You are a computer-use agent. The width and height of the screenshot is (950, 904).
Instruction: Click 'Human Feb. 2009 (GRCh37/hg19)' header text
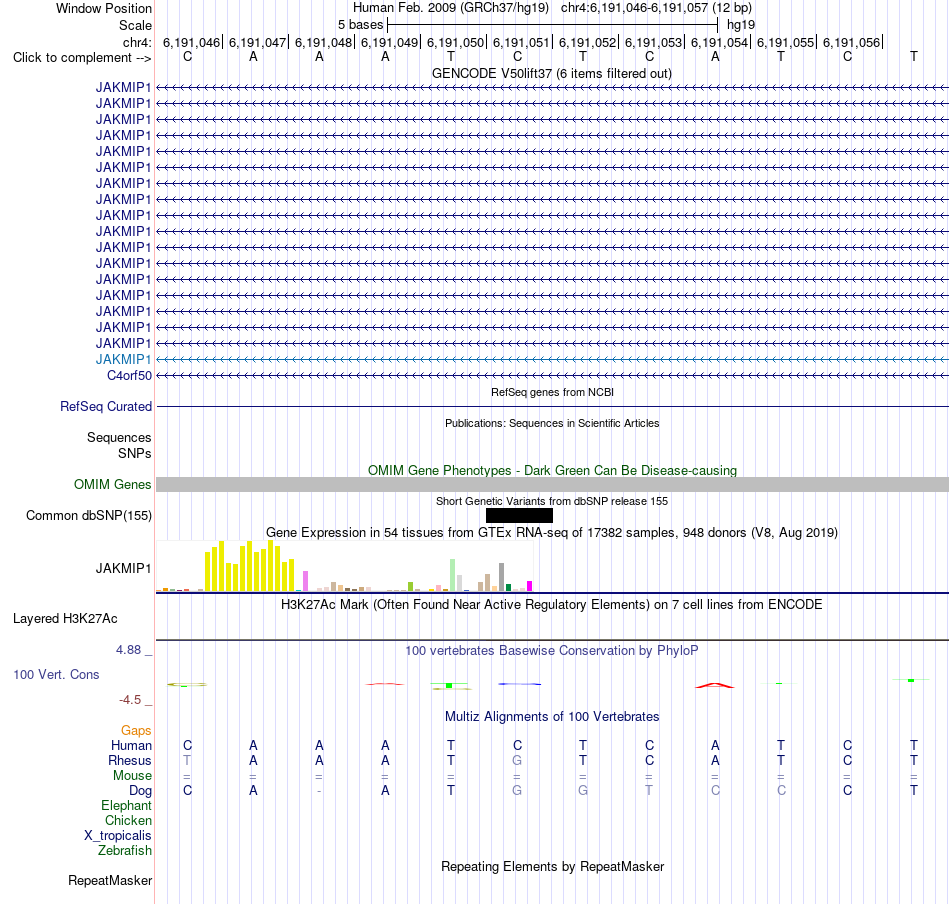click(x=451, y=8)
